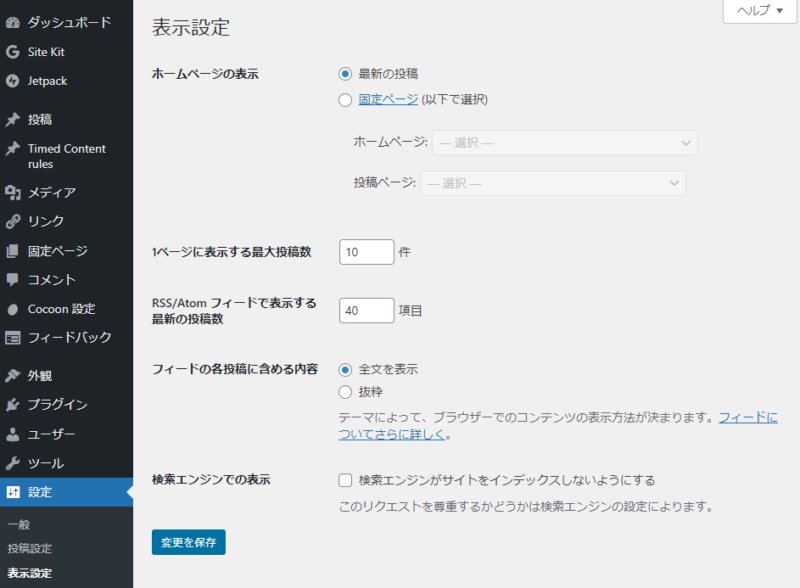The width and height of the screenshot is (800, 588).
Task: Click the フィードバック form icon
Action: pyautogui.click(x=13, y=338)
